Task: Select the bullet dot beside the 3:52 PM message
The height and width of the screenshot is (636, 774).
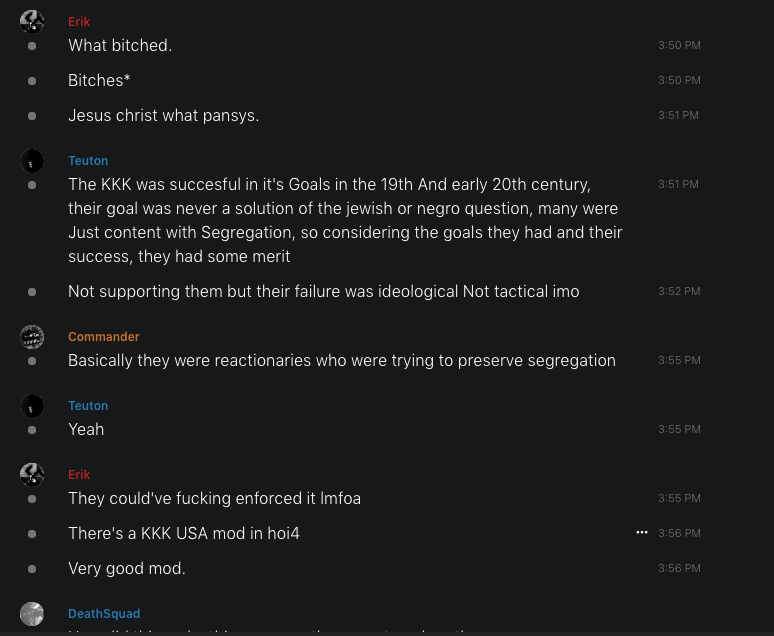Action: coord(32,292)
